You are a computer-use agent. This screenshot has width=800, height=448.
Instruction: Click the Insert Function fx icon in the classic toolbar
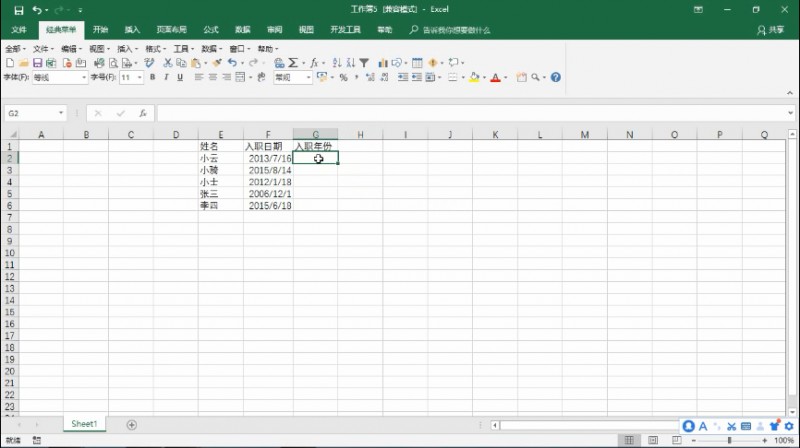[x=314, y=63]
